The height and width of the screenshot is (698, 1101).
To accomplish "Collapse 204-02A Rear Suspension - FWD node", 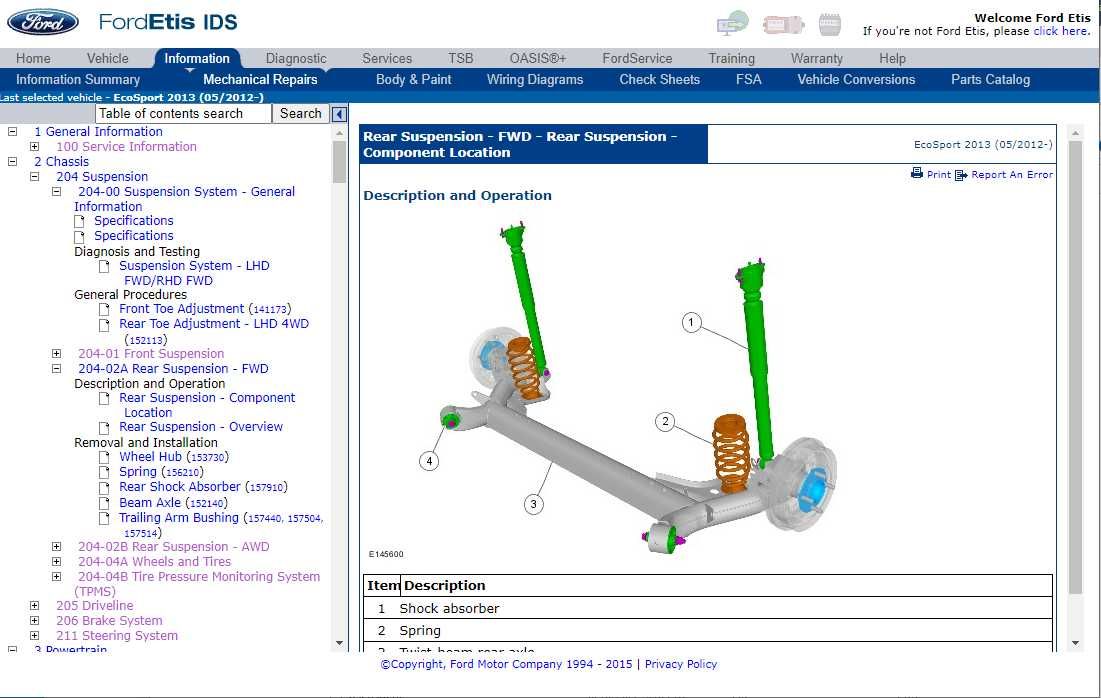I will point(57,368).
